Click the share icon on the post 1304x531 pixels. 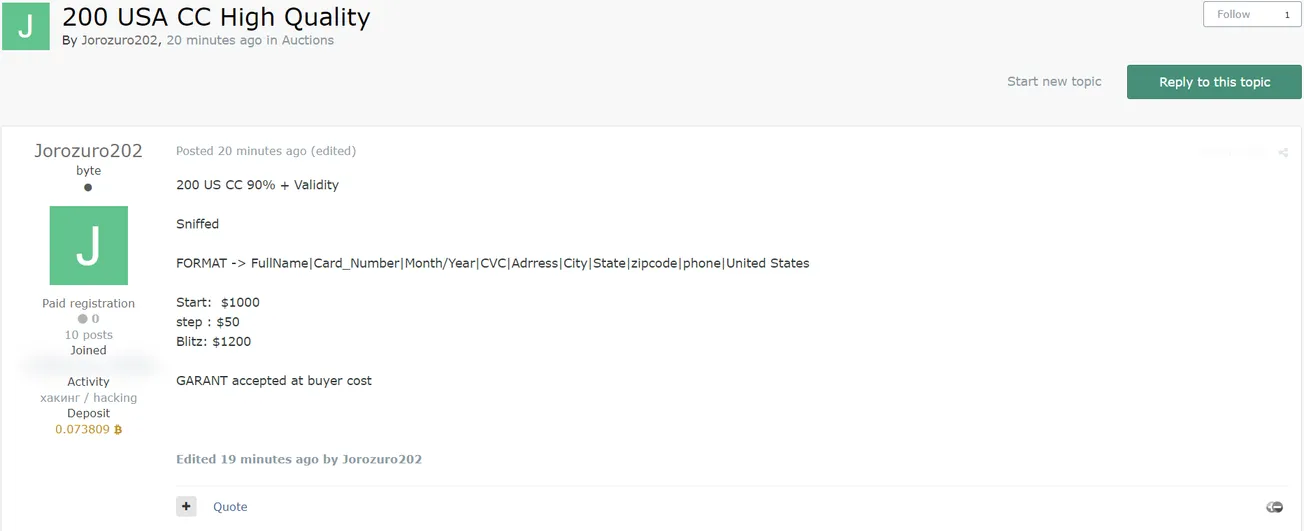(1283, 153)
